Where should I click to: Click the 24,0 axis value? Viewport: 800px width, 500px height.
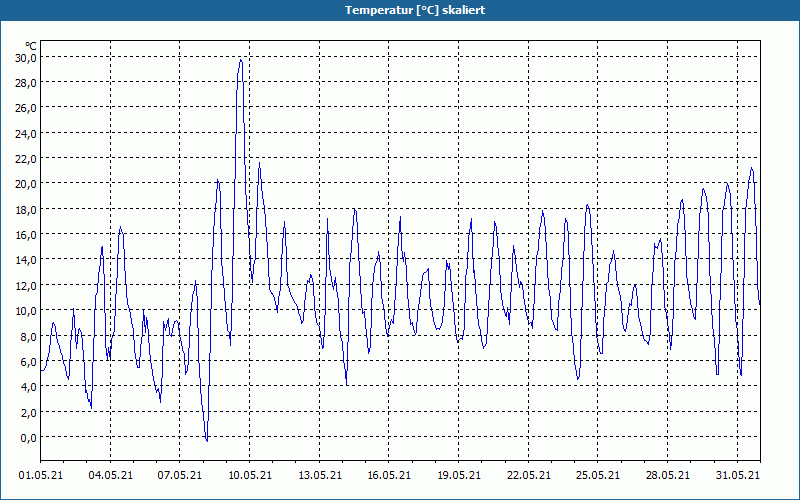pyautogui.click(x=26, y=134)
